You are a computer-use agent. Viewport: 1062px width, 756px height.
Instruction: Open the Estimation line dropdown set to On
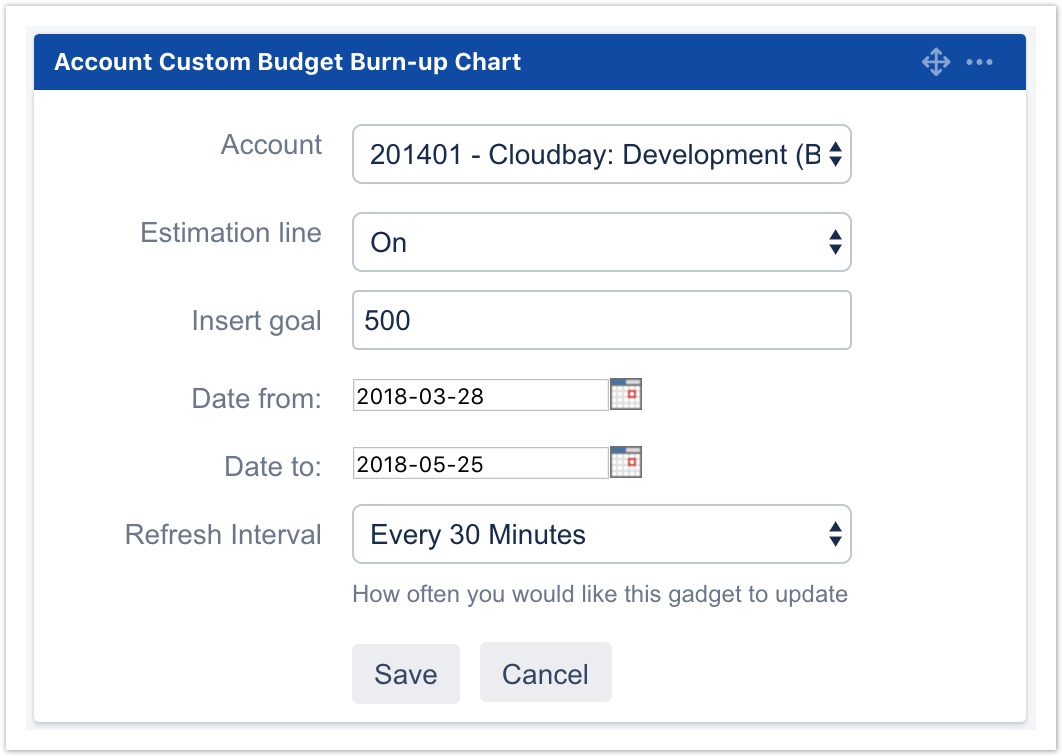(x=601, y=243)
